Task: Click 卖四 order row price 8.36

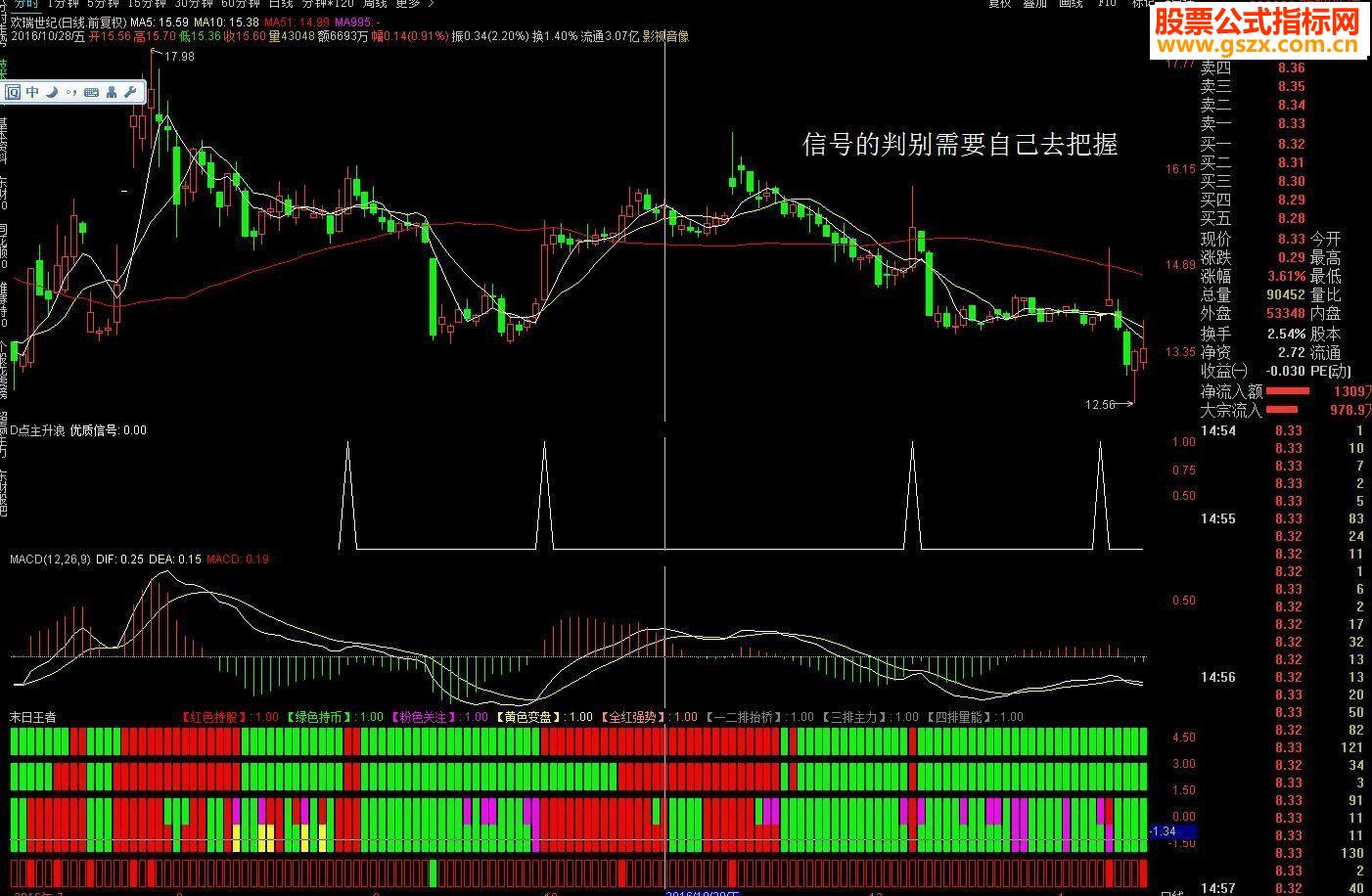Action: coord(1291,67)
